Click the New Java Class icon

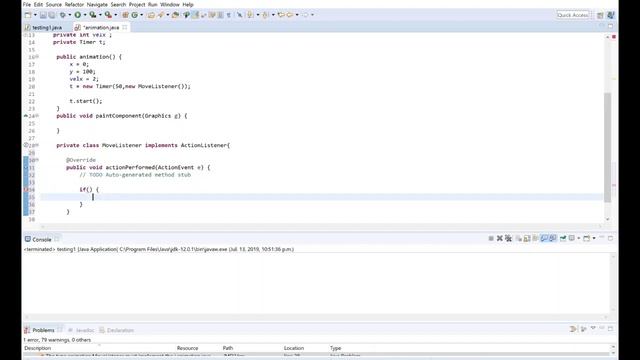pyautogui.click(x=134, y=15)
